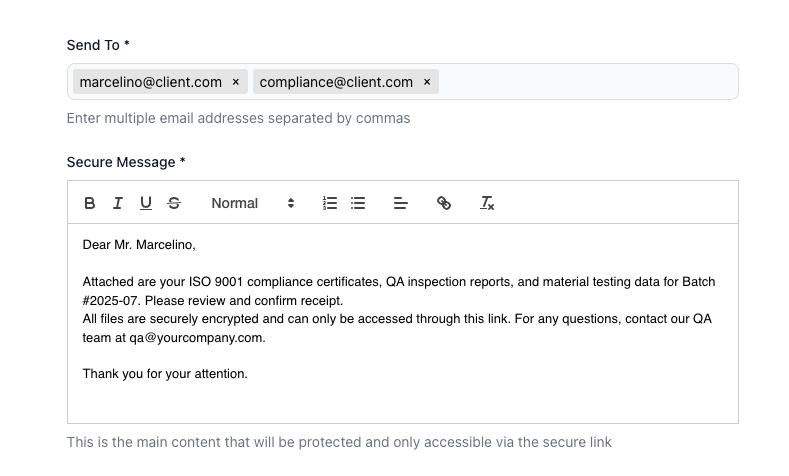Select the marcelino@client.com recipient tag

click(150, 82)
